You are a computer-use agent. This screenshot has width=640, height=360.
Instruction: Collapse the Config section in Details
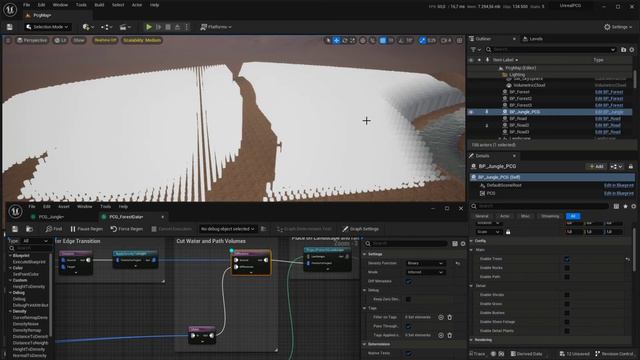[x=471, y=241]
